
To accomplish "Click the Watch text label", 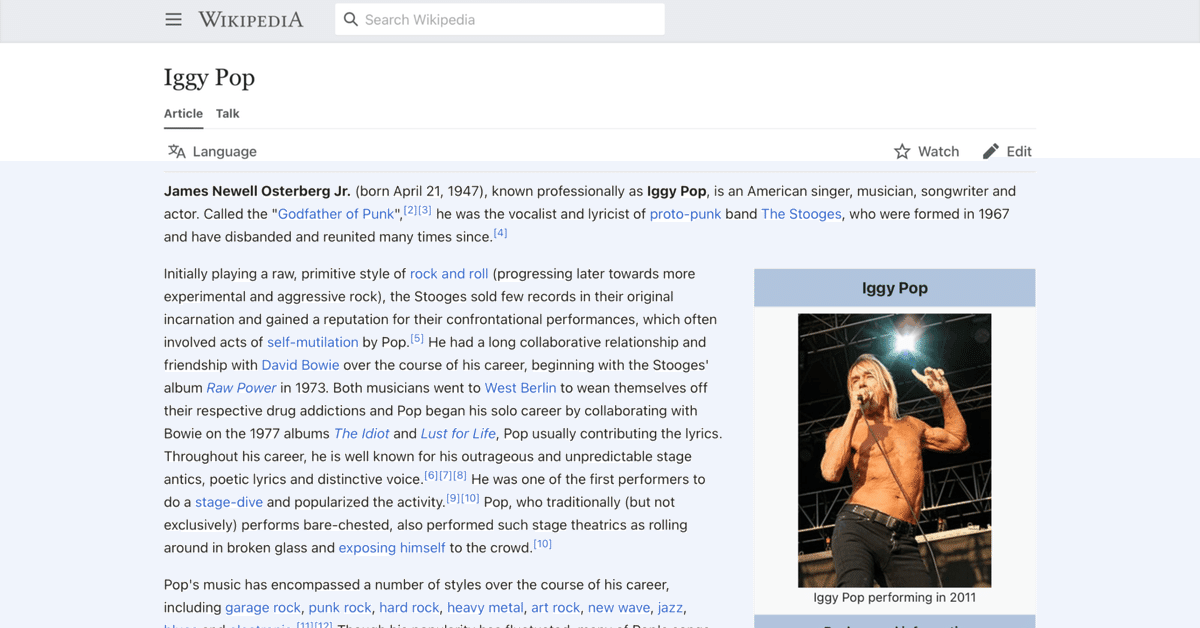I will coord(938,151).
